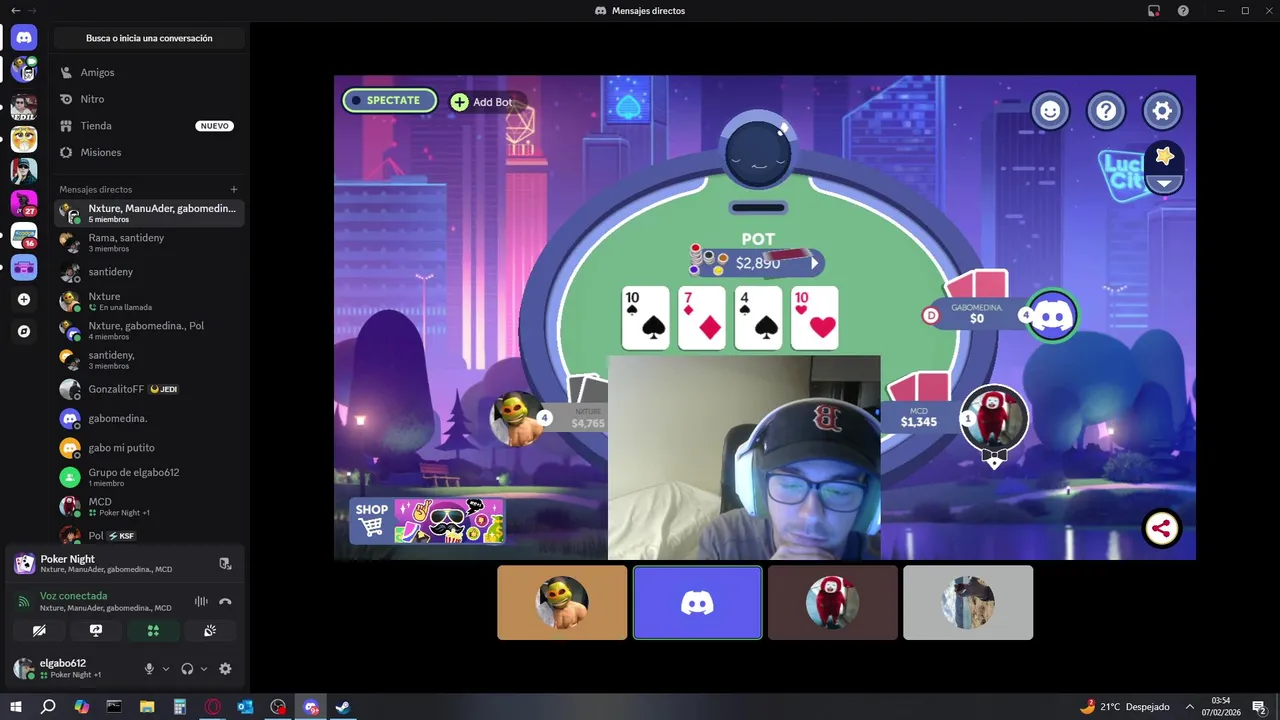The height and width of the screenshot is (720, 1280).
Task: Open the Amigos tab
Action: point(149,72)
